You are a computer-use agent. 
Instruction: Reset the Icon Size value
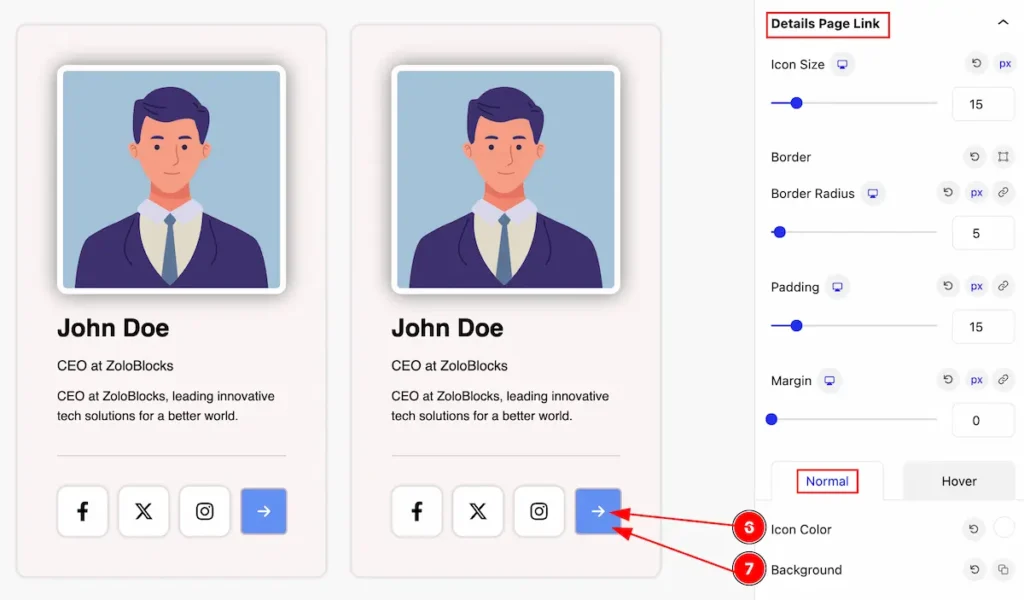click(976, 64)
